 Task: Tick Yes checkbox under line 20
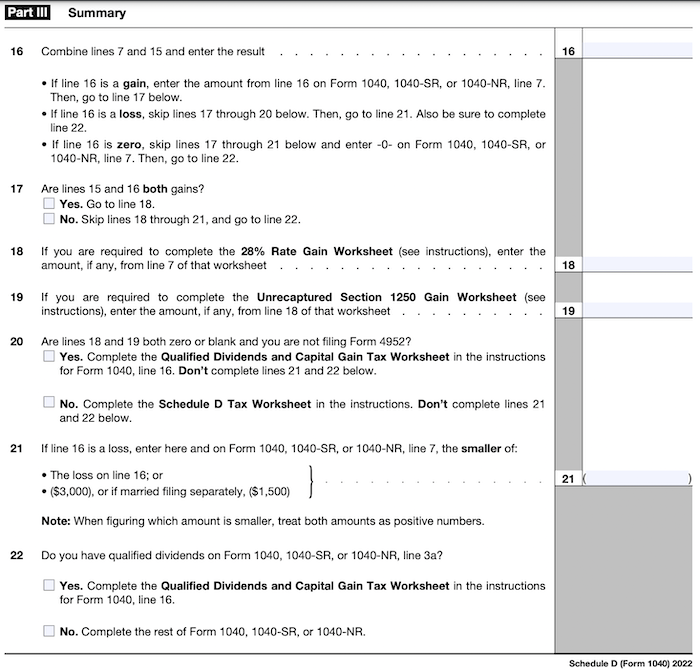click(x=49, y=356)
